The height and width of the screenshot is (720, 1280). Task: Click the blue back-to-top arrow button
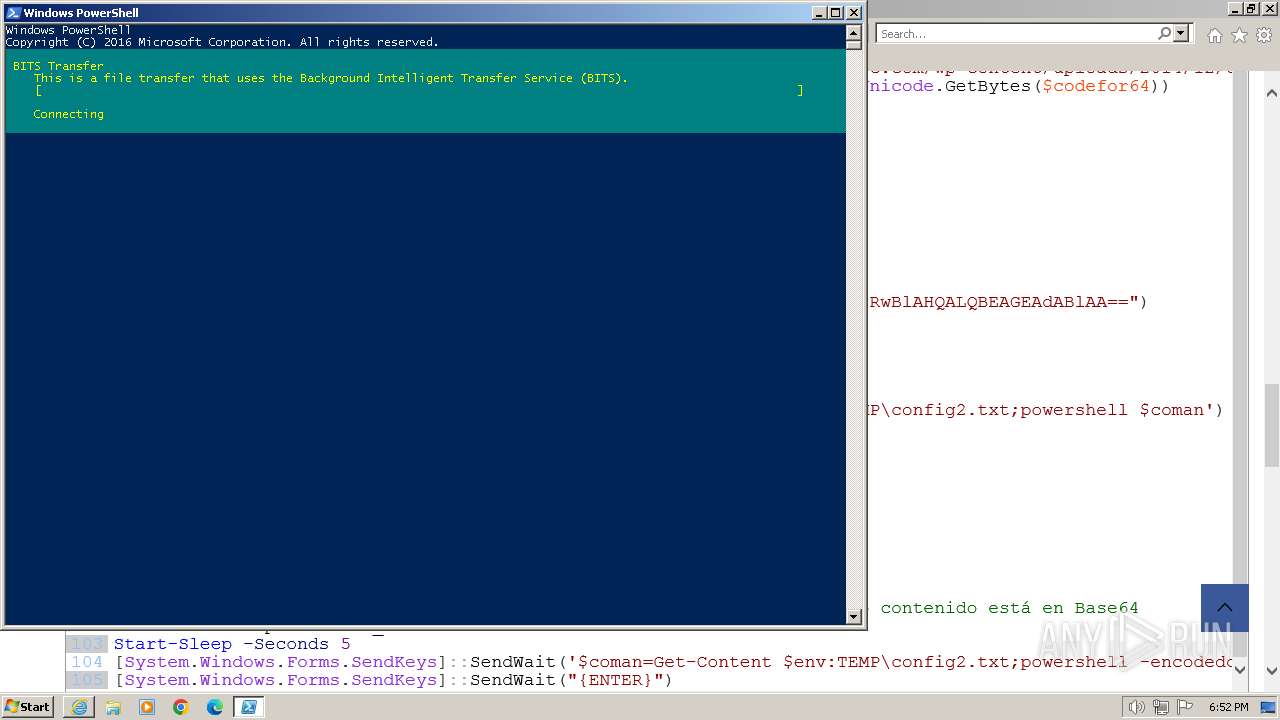pos(1225,608)
